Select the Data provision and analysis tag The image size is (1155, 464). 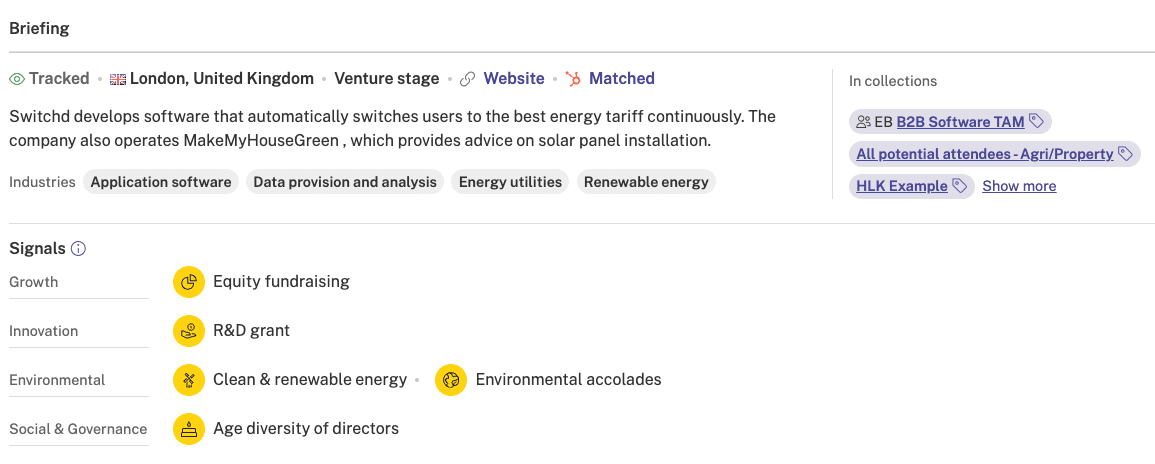click(345, 182)
